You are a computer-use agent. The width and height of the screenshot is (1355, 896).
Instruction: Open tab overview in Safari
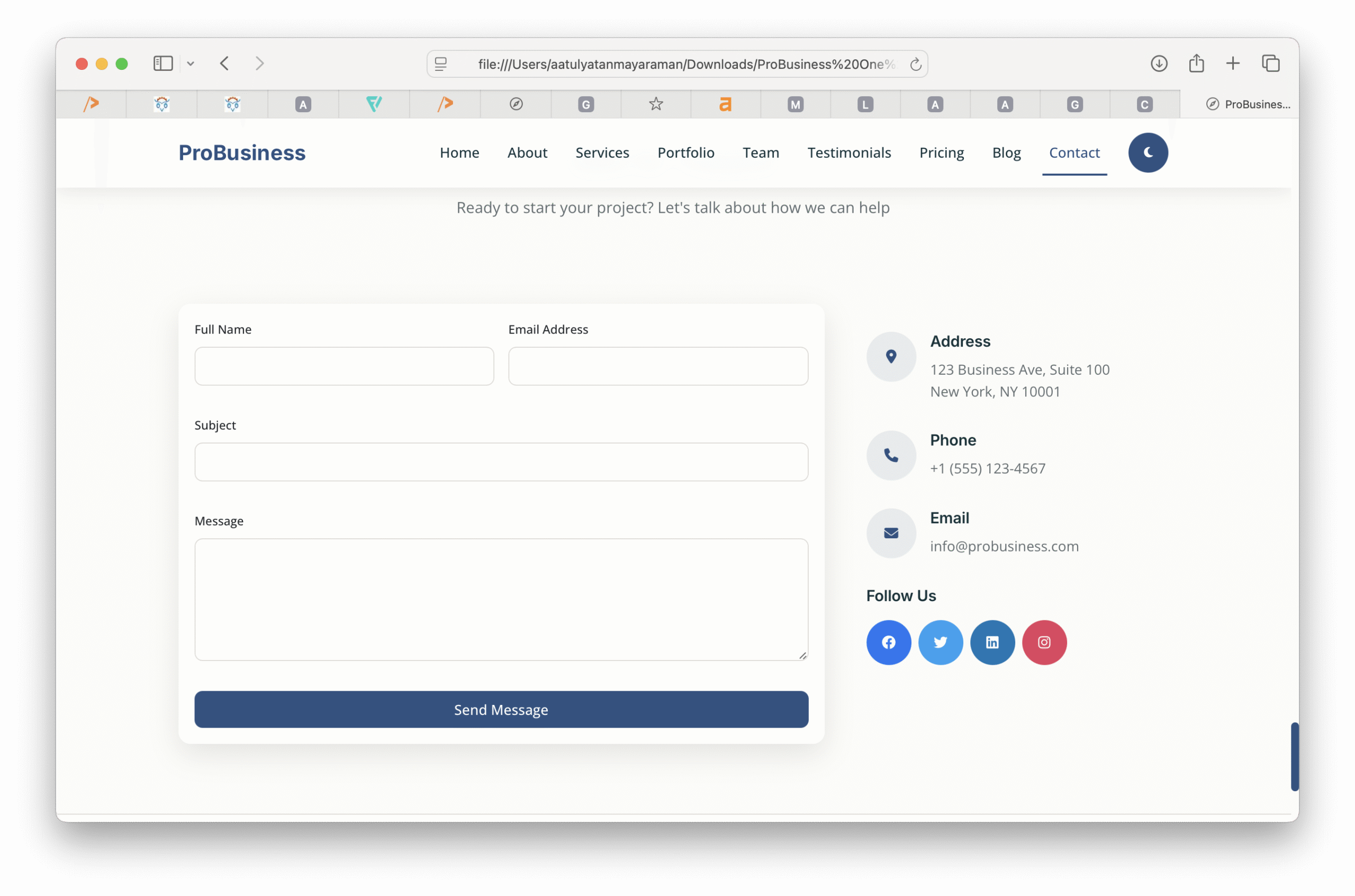pos(1270,64)
